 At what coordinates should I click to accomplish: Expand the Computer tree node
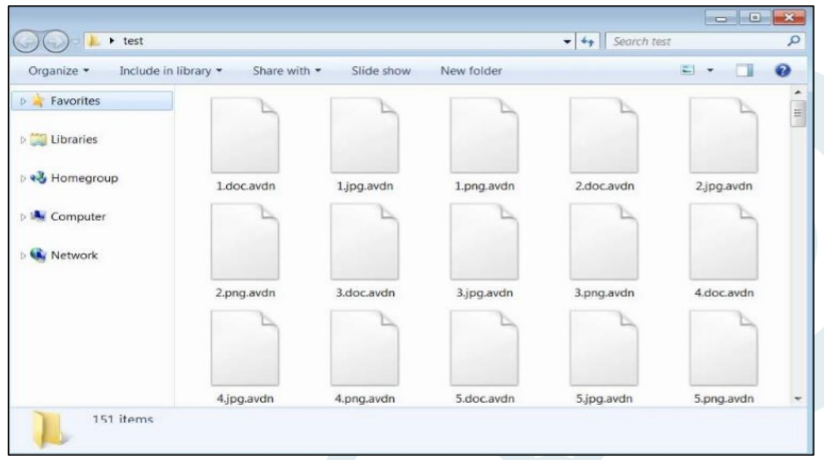23,217
